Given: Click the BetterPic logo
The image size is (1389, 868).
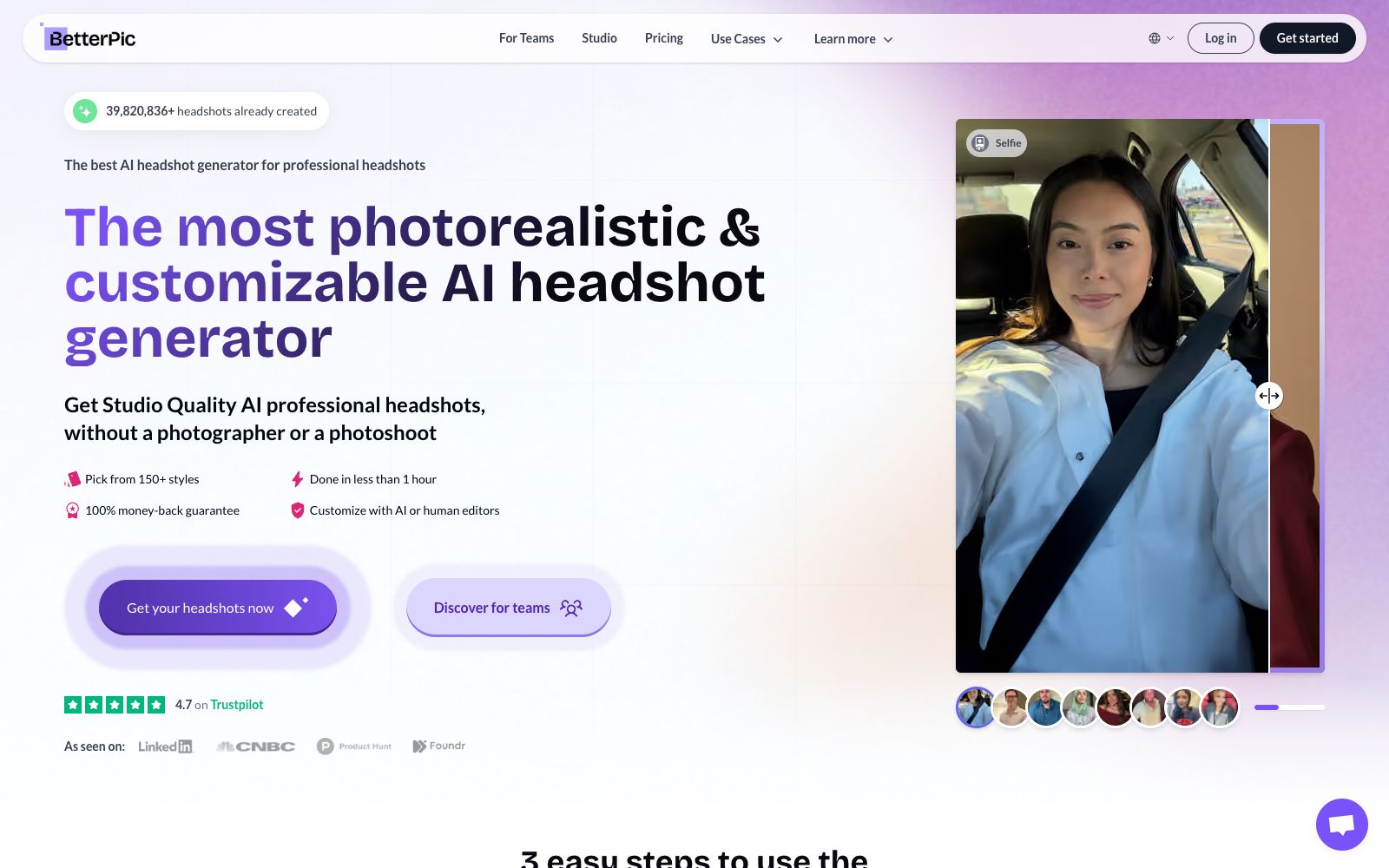Looking at the screenshot, I should pyautogui.click(x=88, y=37).
